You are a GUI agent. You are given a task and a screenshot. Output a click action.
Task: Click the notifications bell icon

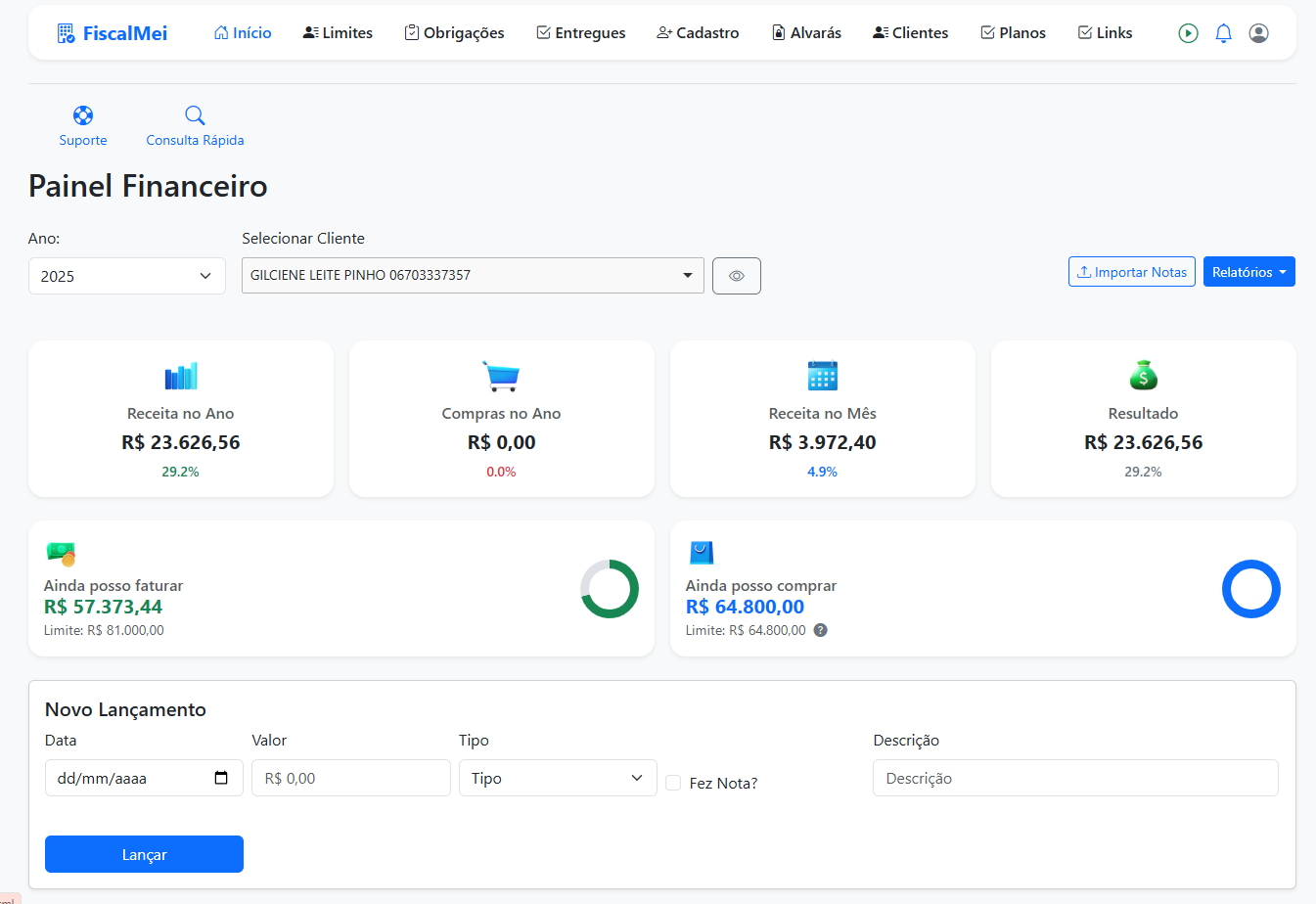tap(1223, 32)
